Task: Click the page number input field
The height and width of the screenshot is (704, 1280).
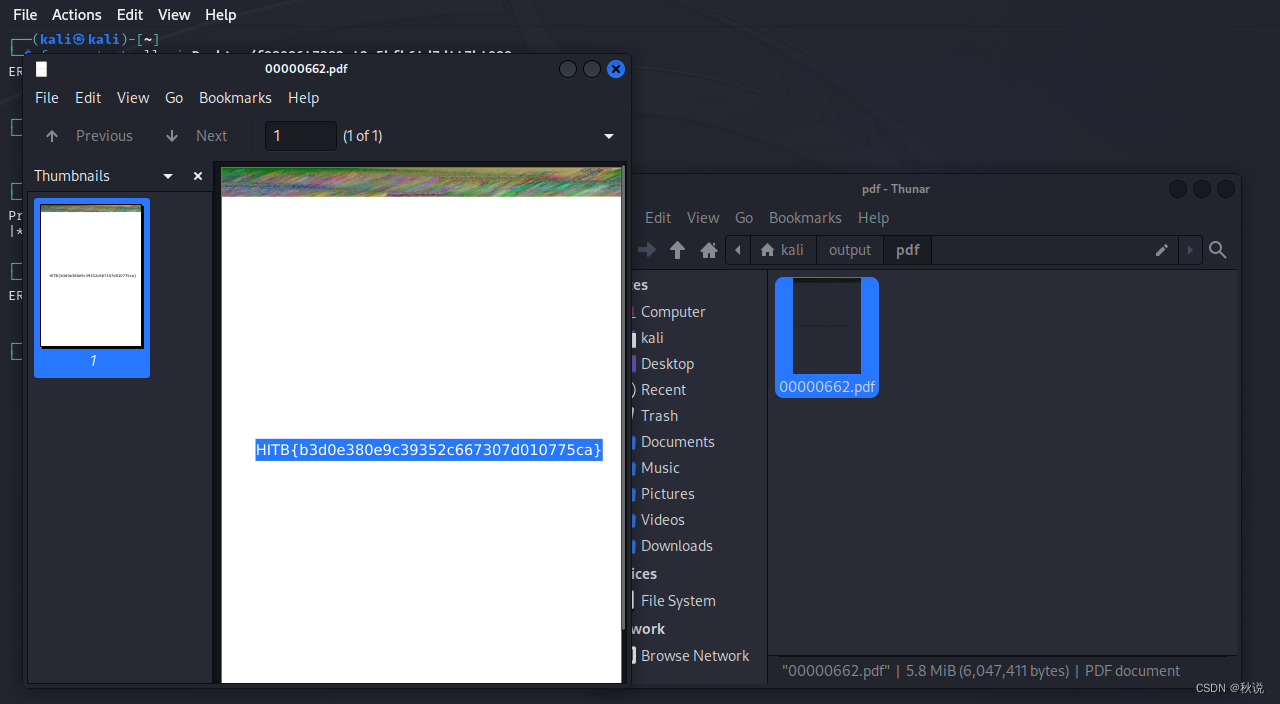Action: coord(300,135)
